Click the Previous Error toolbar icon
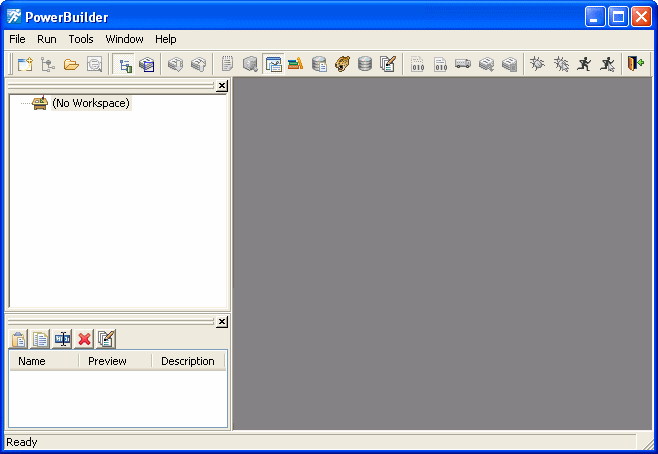The height and width of the screenshot is (454, 658). click(x=198, y=64)
